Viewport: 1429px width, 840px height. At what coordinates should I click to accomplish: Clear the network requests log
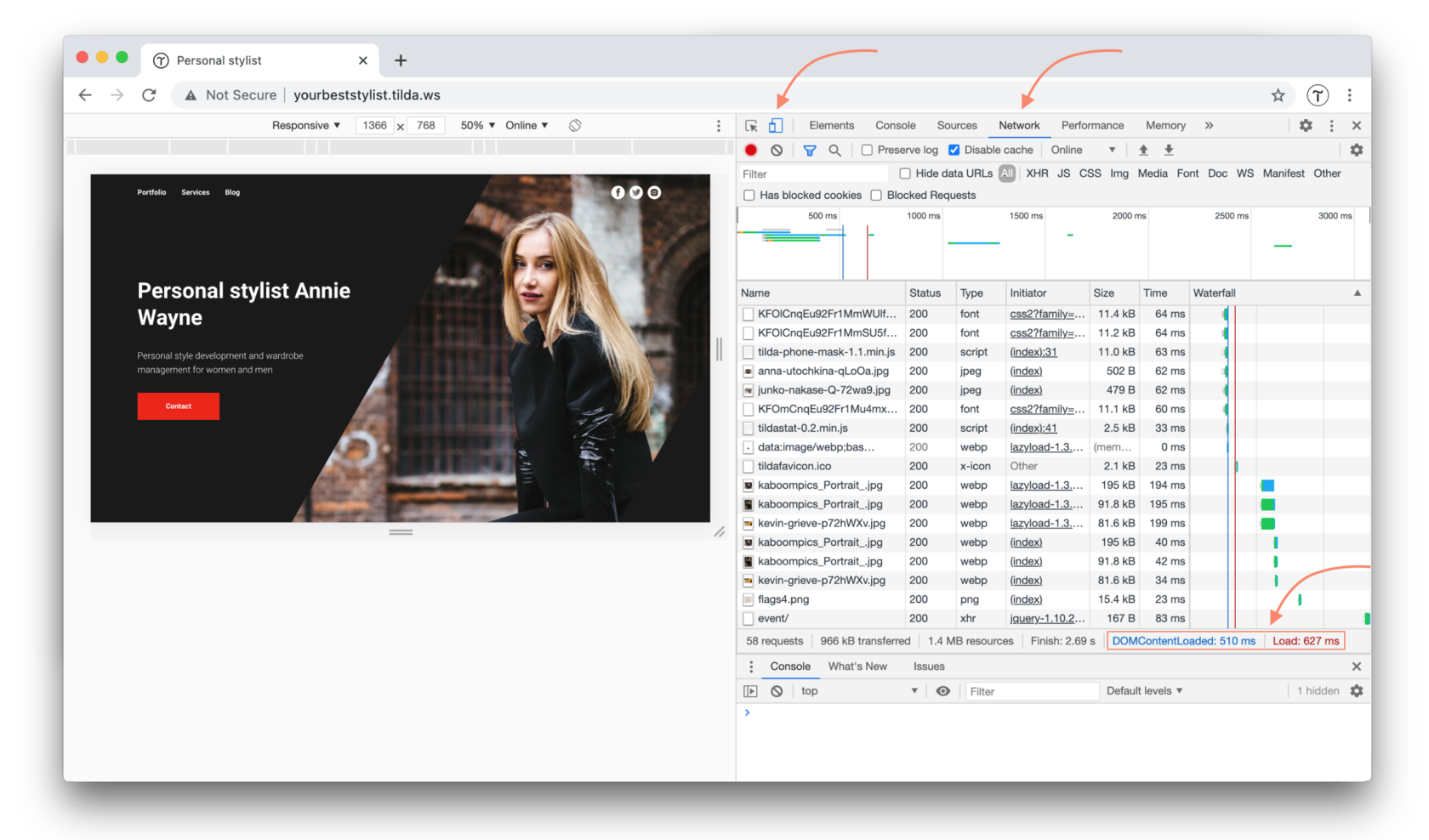point(777,150)
